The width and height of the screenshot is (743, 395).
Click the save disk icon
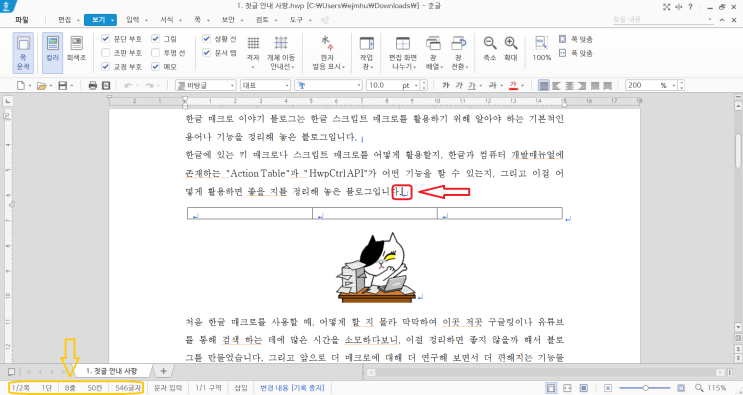click(x=63, y=86)
